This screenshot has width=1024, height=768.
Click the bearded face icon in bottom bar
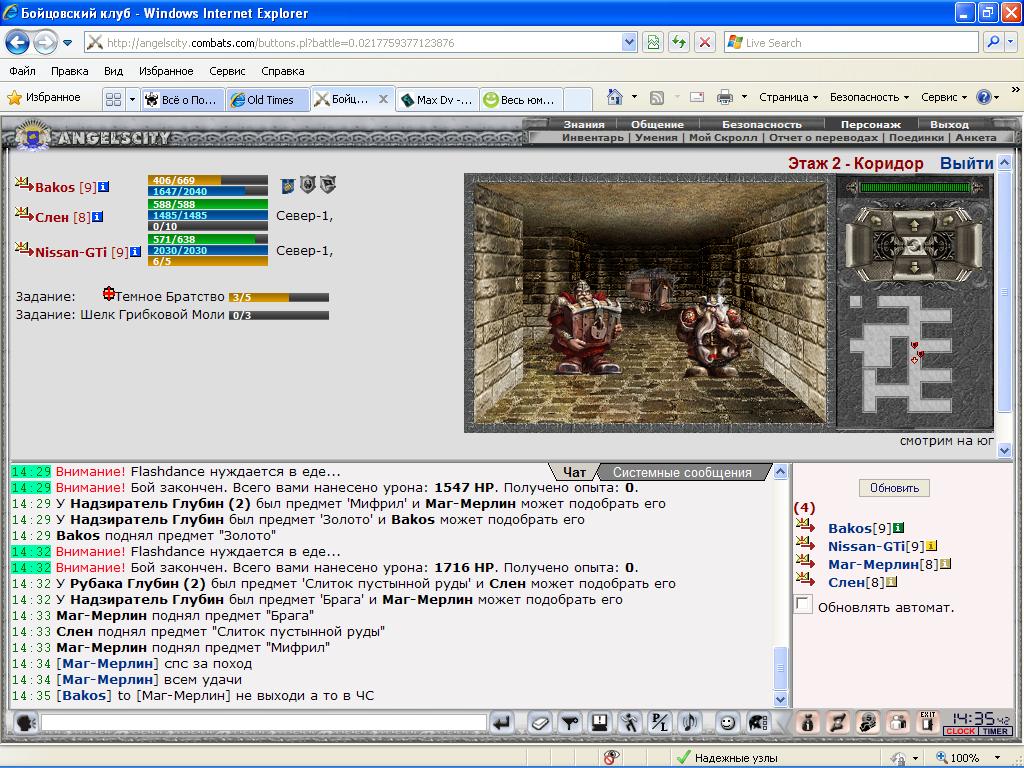(x=868, y=723)
